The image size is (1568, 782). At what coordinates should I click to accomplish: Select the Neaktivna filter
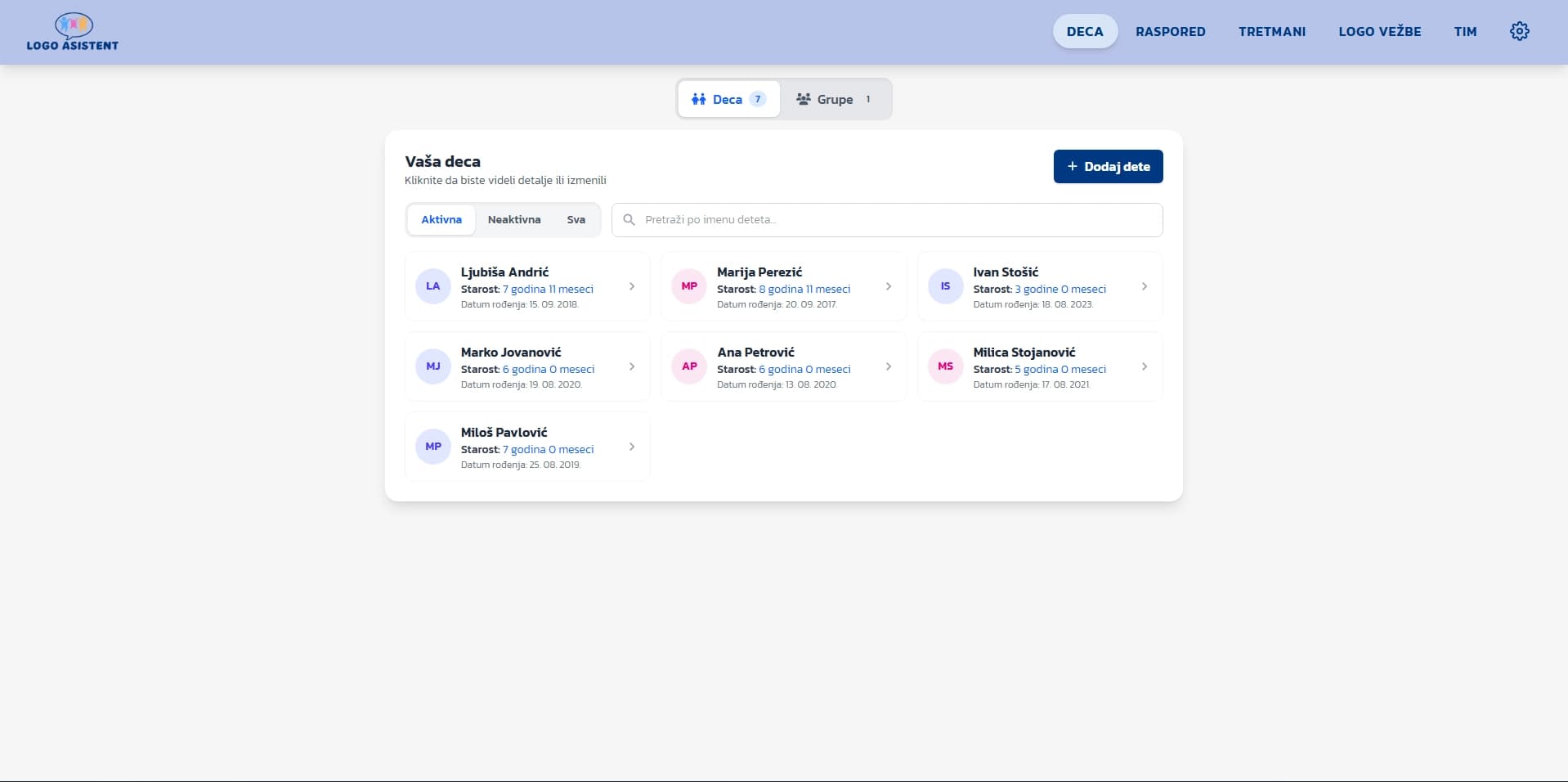tap(514, 220)
